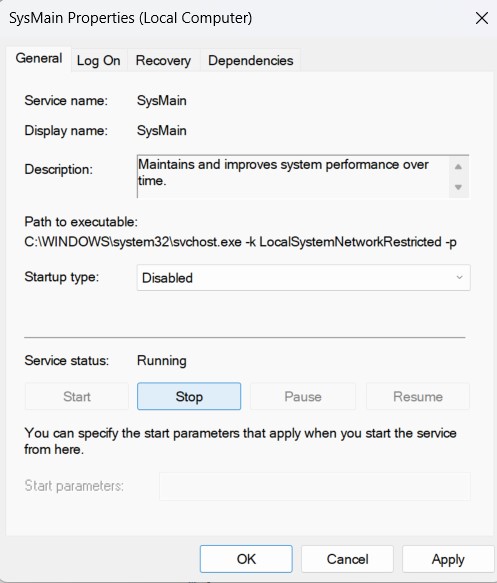Switch to the General tab
The width and height of the screenshot is (497, 583).
click(x=39, y=59)
